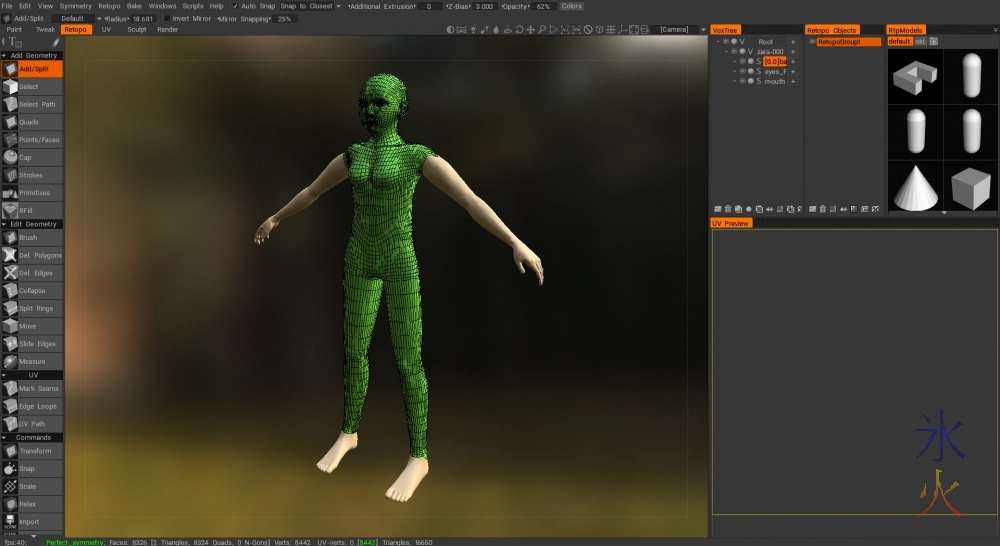Select the Del. Polygons tool

pyautogui.click(x=39, y=255)
